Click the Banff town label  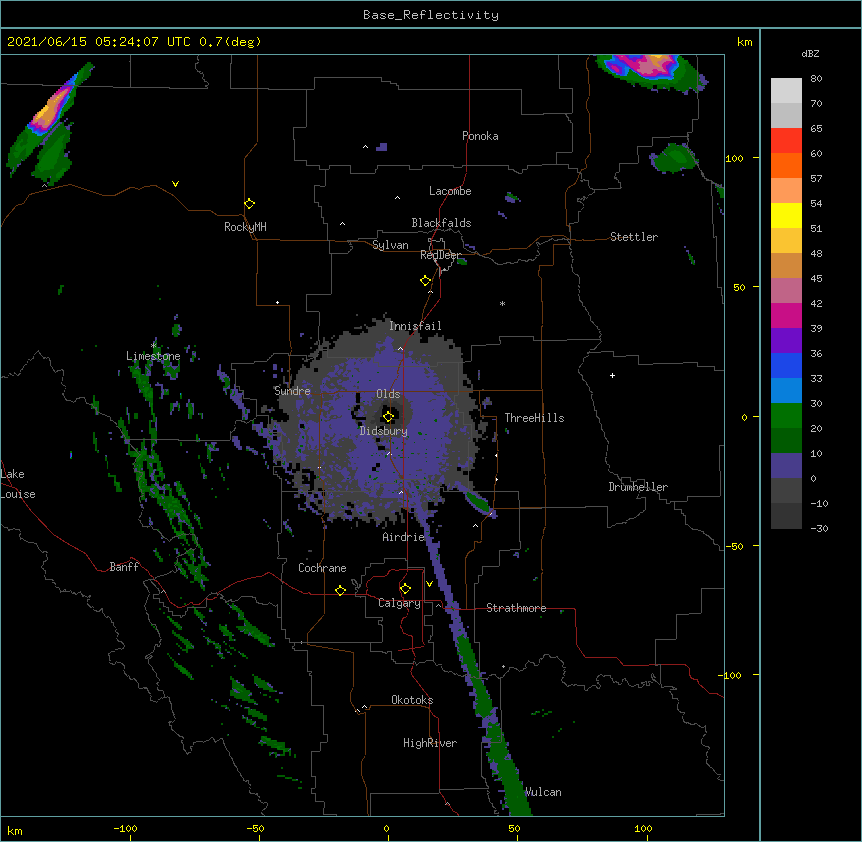click(x=124, y=567)
